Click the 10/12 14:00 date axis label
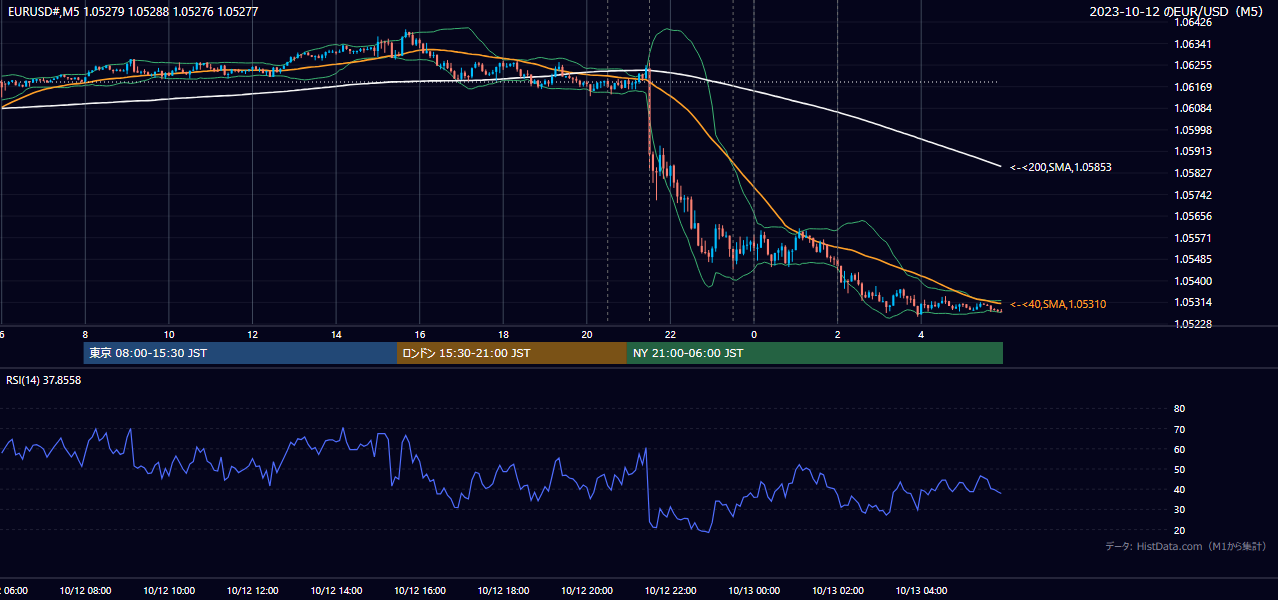Viewport: 1278px width, 600px height. coord(336,591)
